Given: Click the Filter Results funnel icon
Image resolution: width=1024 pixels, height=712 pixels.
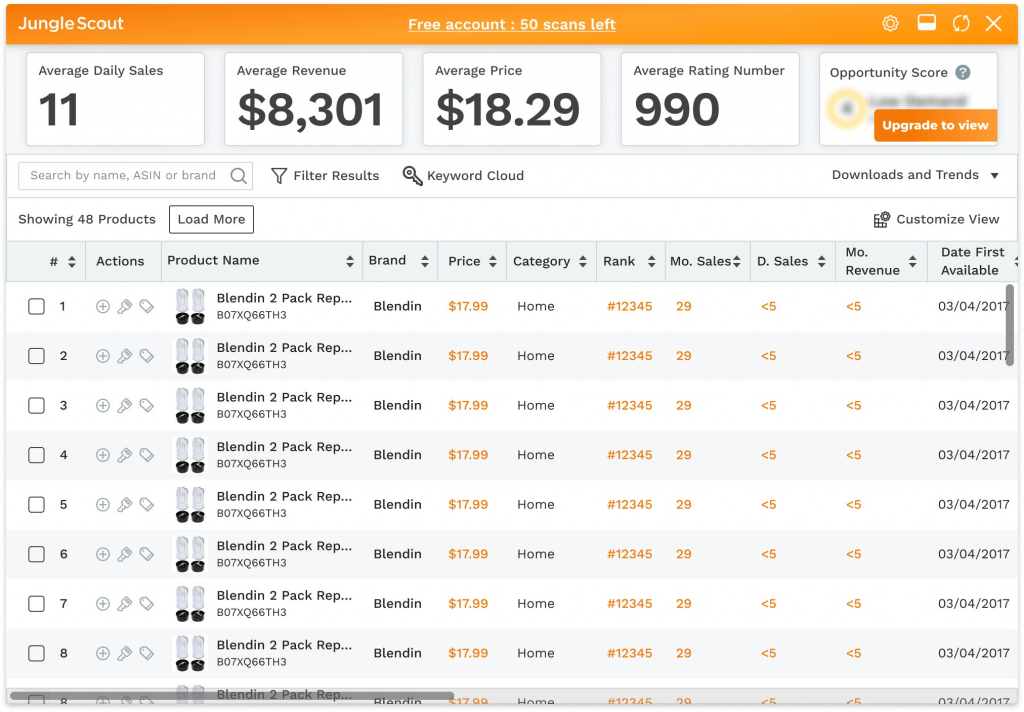Looking at the screenshot, I should 279,176.
